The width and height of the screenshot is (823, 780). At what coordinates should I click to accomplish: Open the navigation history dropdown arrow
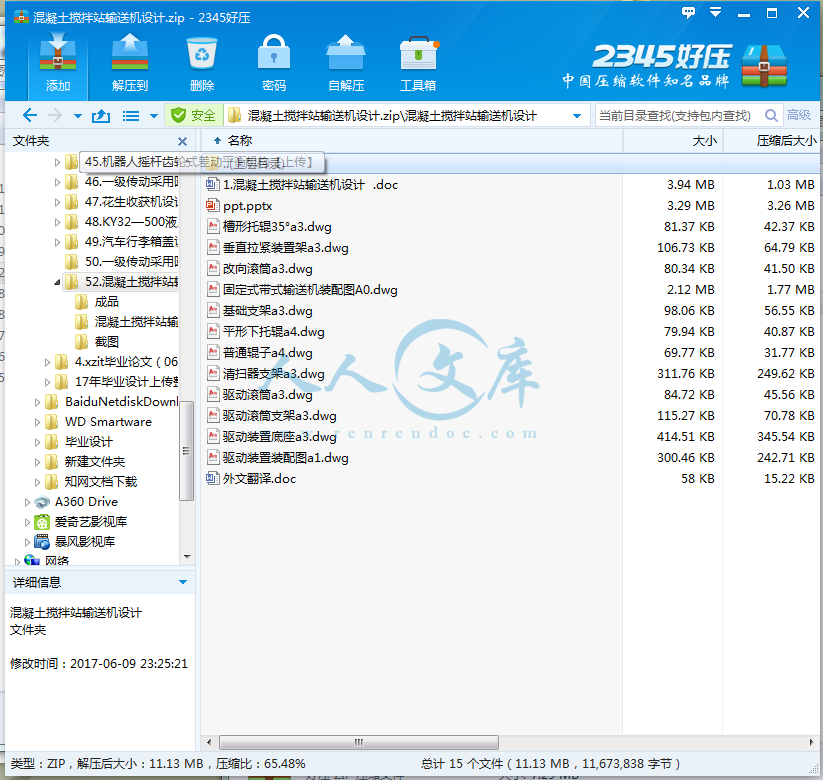[78, 116]
